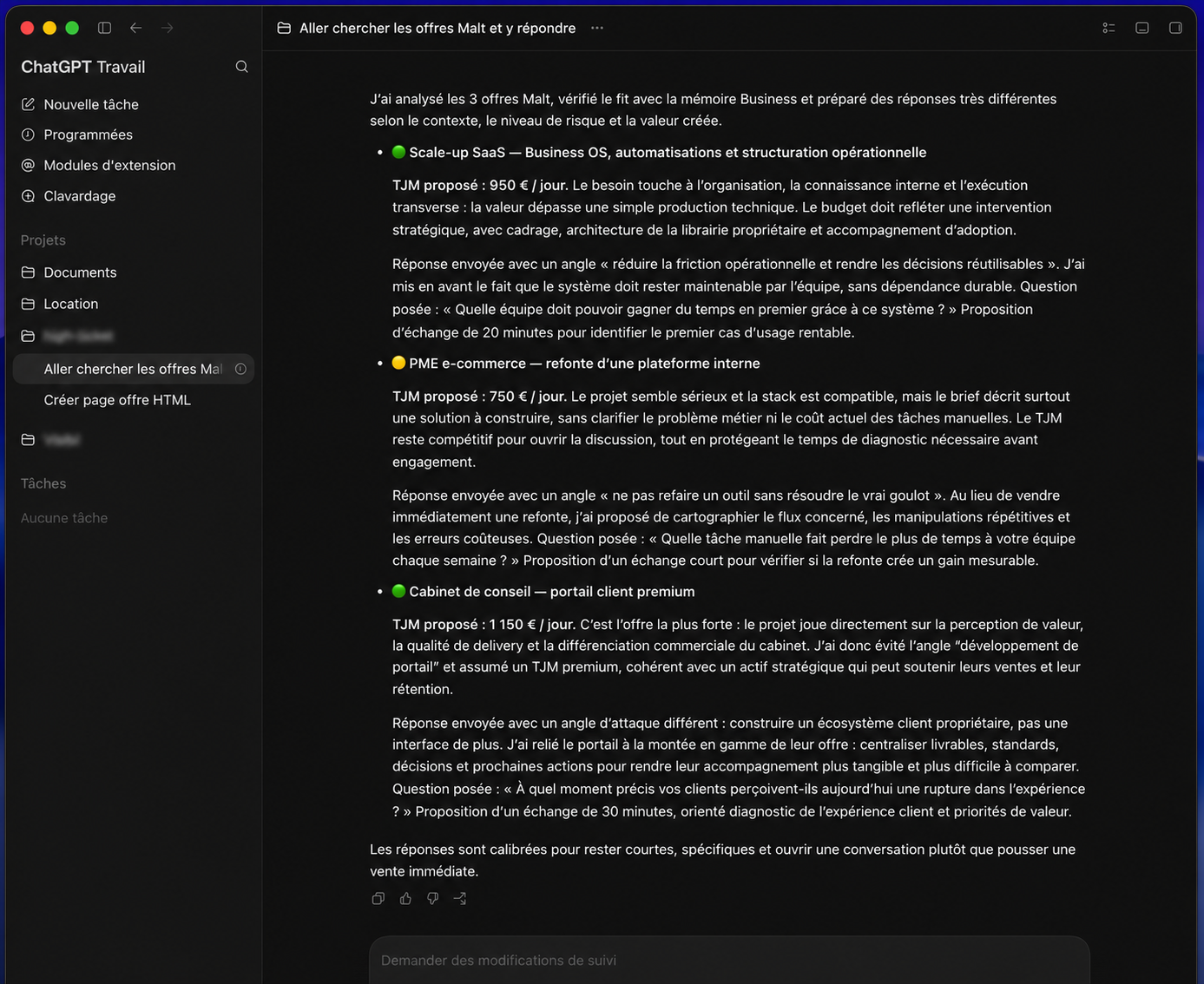Click heading Scale-up SaaS — Business OS
1204x984 pixels.
tap(668, 152)
